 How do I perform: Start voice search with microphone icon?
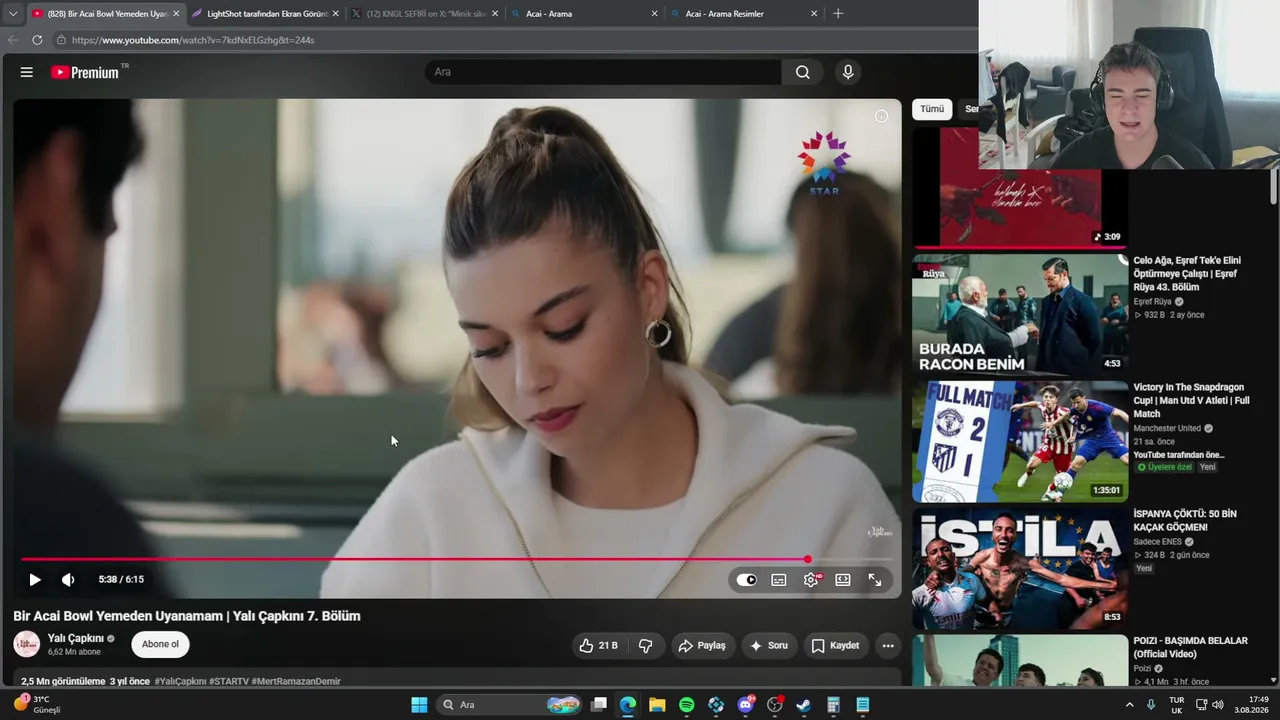[848, 72]
